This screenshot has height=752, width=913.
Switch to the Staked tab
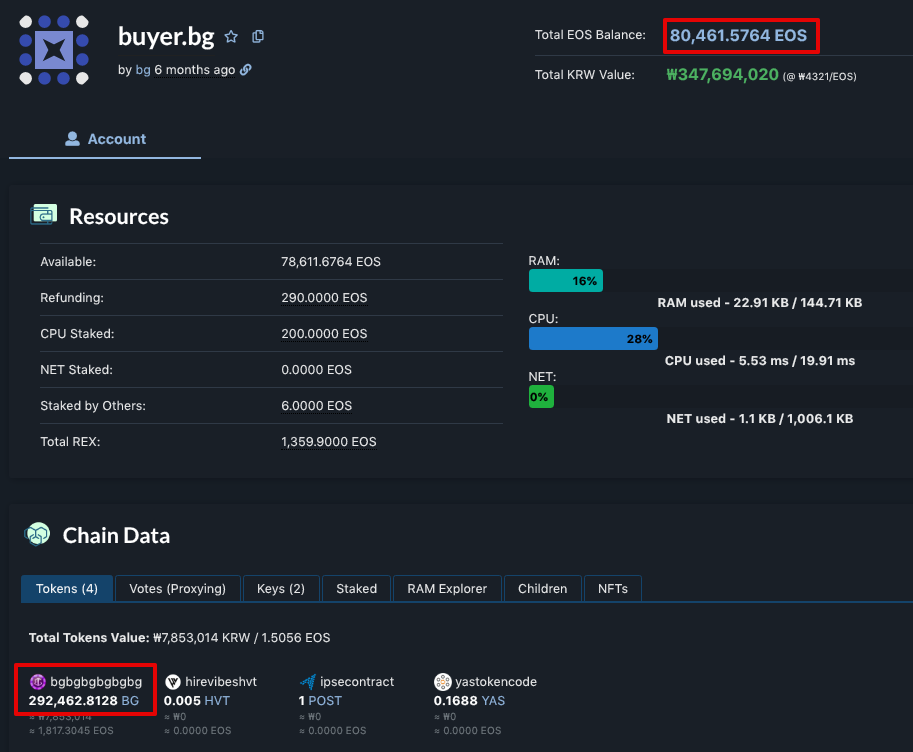356,588
